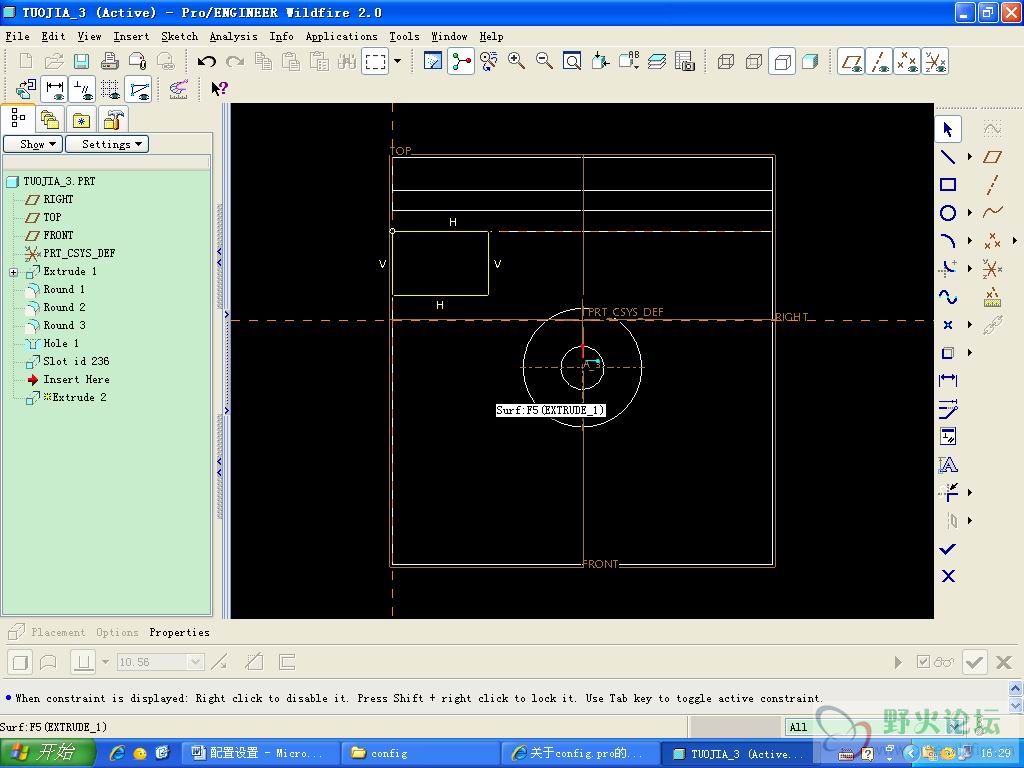Expand the Extrude 1 tree node

coord(13,272)
